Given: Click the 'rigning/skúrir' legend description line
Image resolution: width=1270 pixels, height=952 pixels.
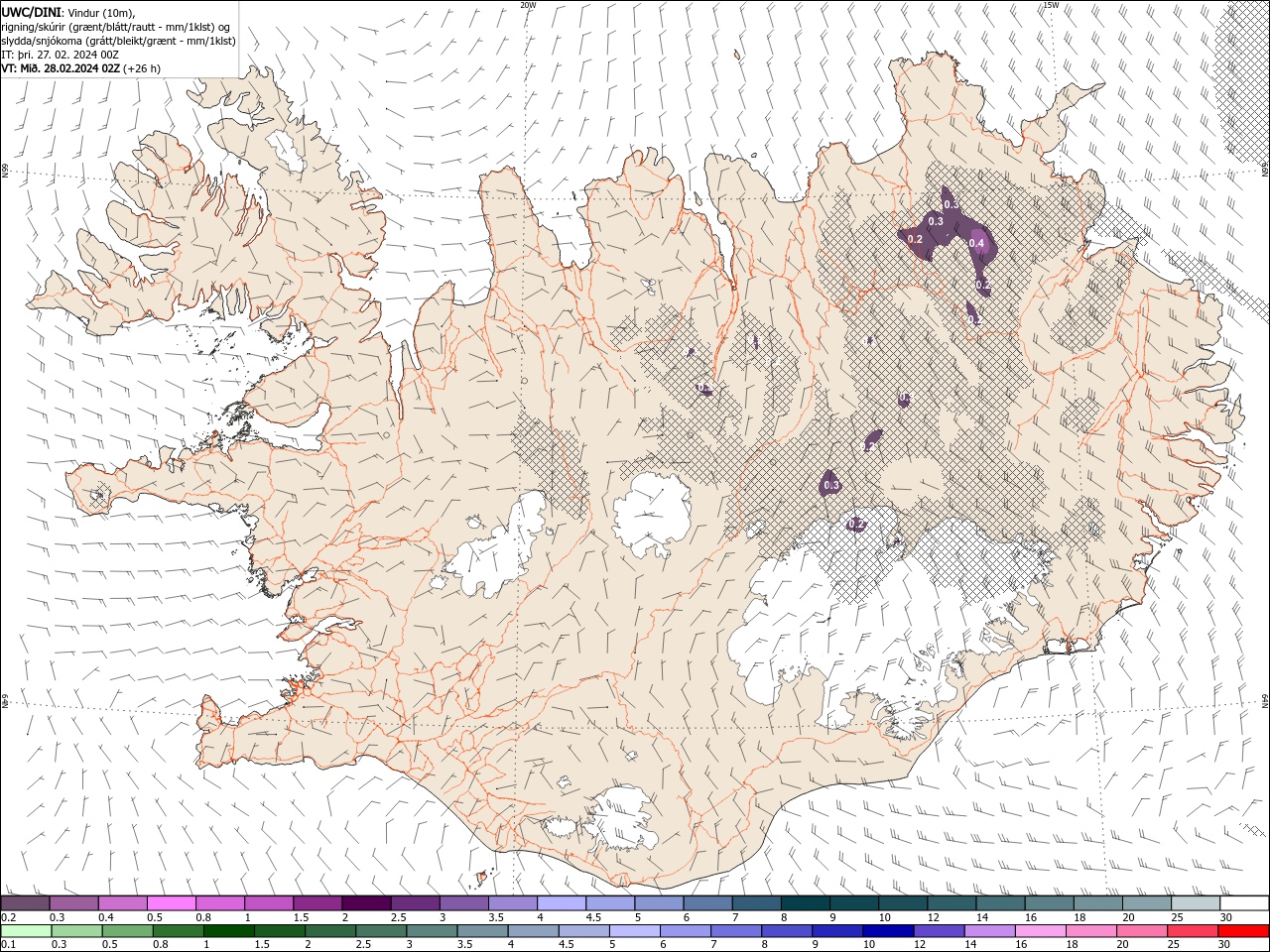Looking at the screenshot, I should (x=117, y=26).
